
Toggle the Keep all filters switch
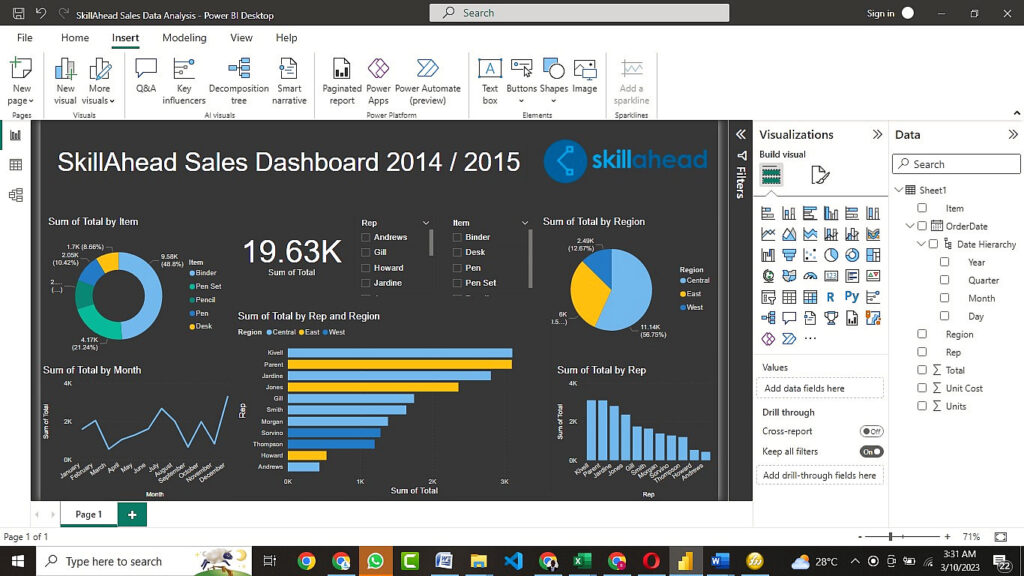click(x=871, y=451)
